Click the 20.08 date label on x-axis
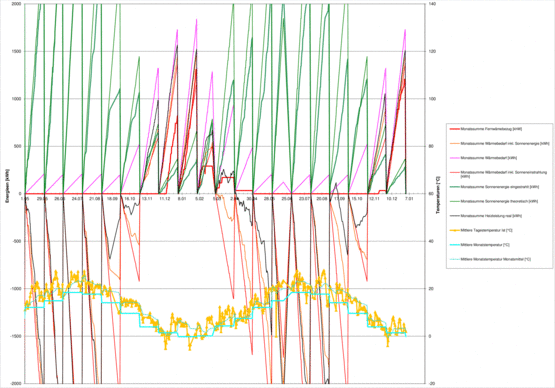Screen dimensions: 555x388 [x=322, y=199]
